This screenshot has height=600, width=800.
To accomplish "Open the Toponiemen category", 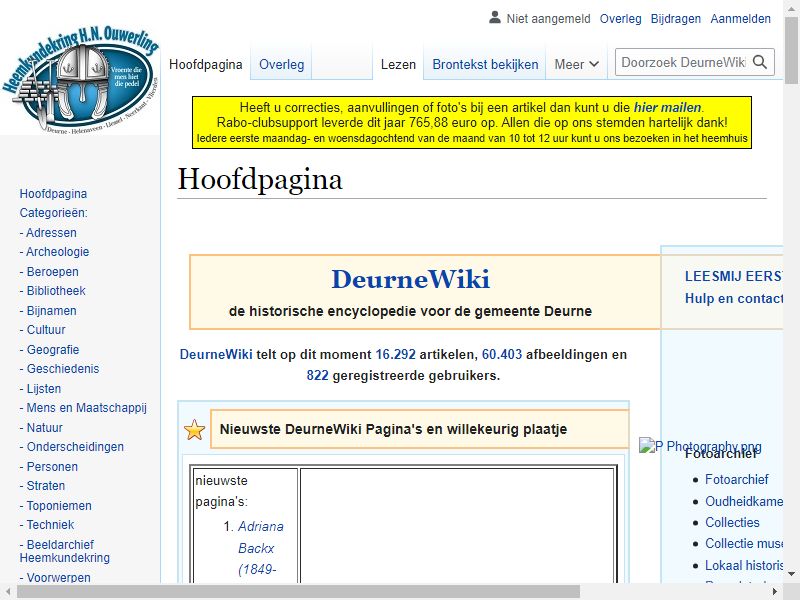I will click(59, 506).
